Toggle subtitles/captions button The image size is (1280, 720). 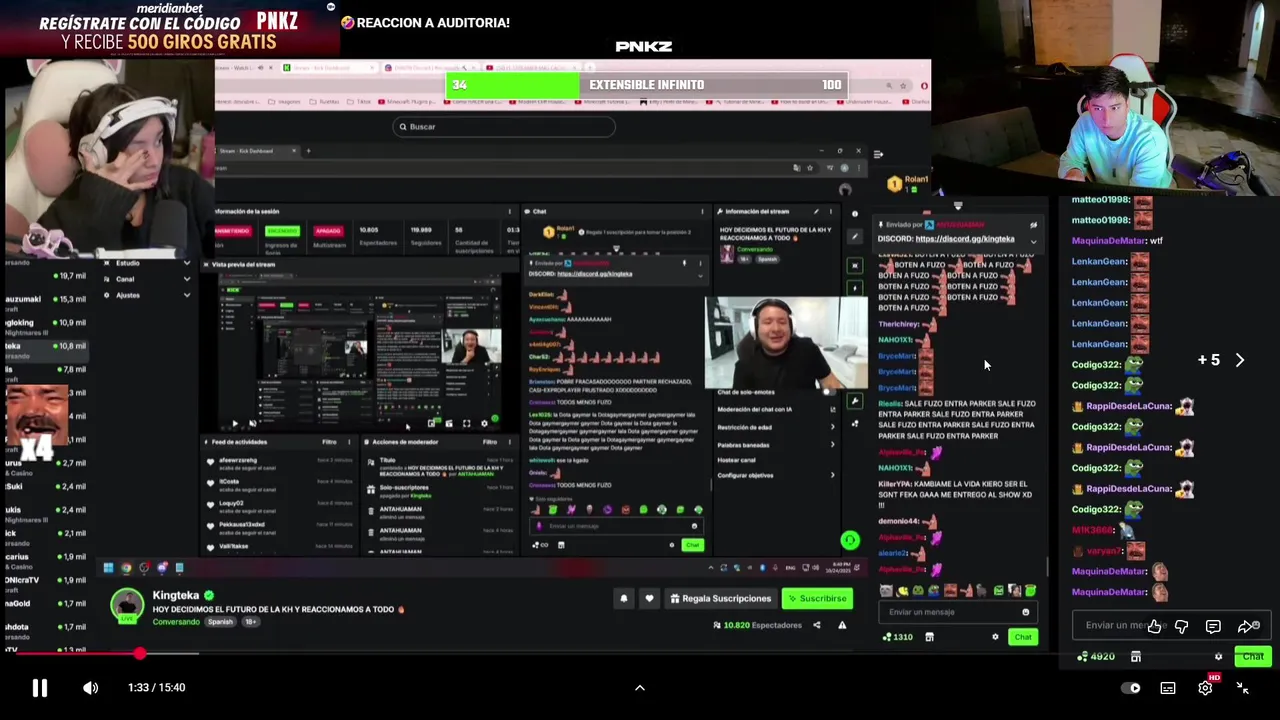1168,688
